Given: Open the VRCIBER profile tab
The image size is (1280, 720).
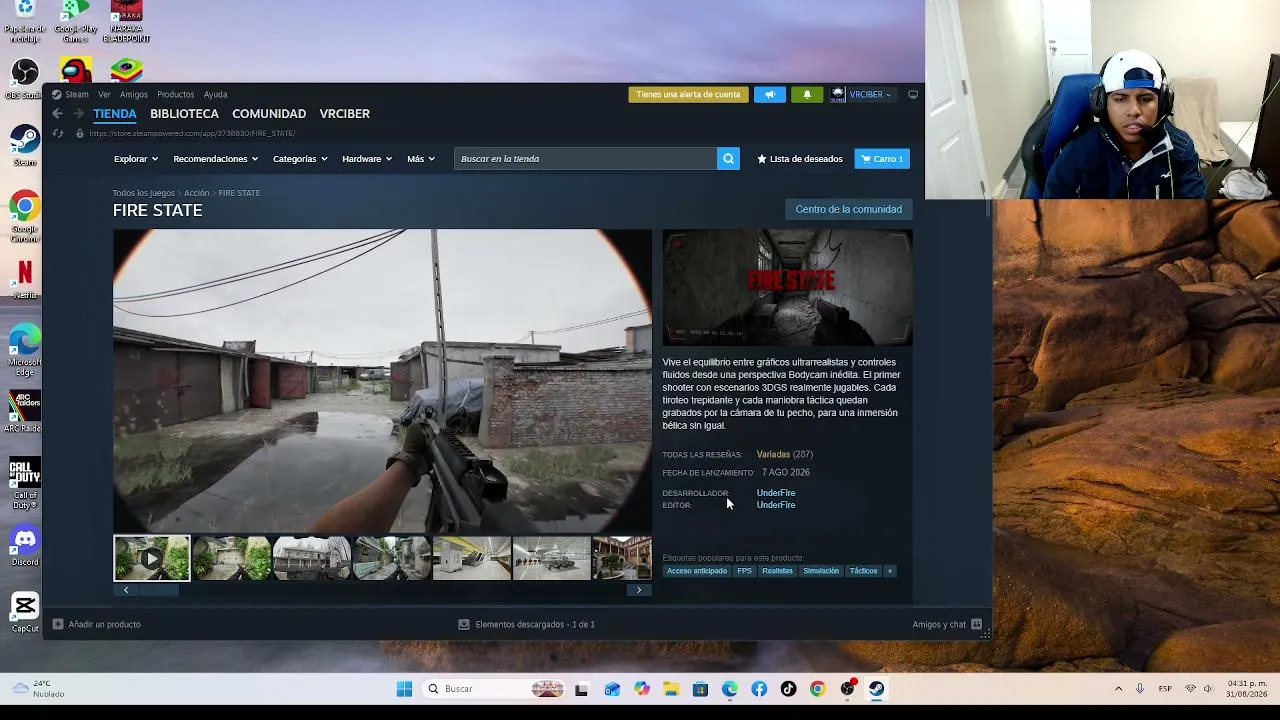Looking at the screenshot, I should (344, 114).
